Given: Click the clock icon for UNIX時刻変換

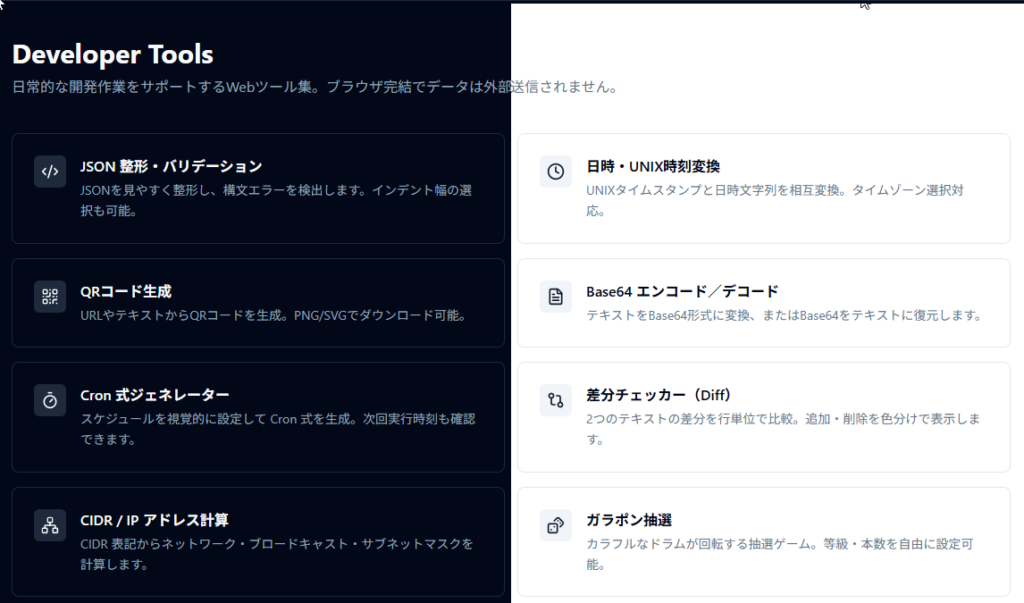Looking at the screenshot, I should coord(555,171).
